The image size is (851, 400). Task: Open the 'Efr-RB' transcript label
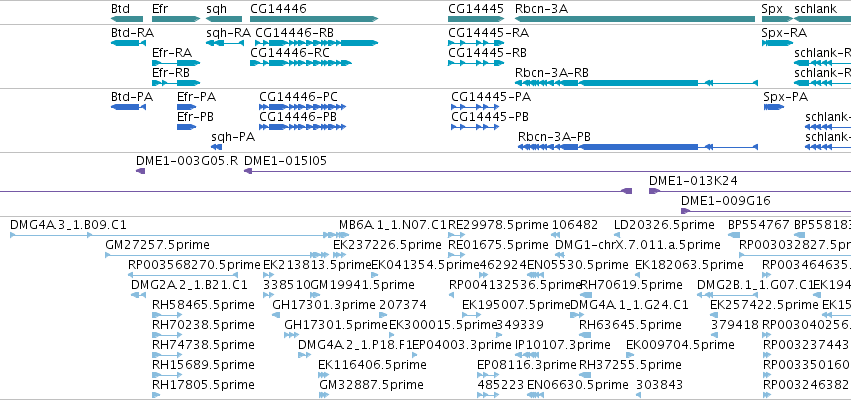tap(171, 73)
